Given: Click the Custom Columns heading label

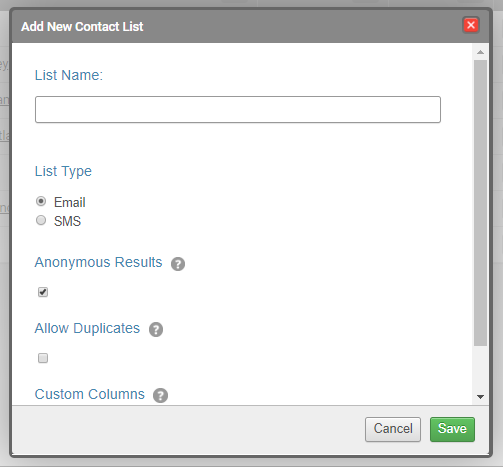Looking at the screenshot, I should pos(90,394).
